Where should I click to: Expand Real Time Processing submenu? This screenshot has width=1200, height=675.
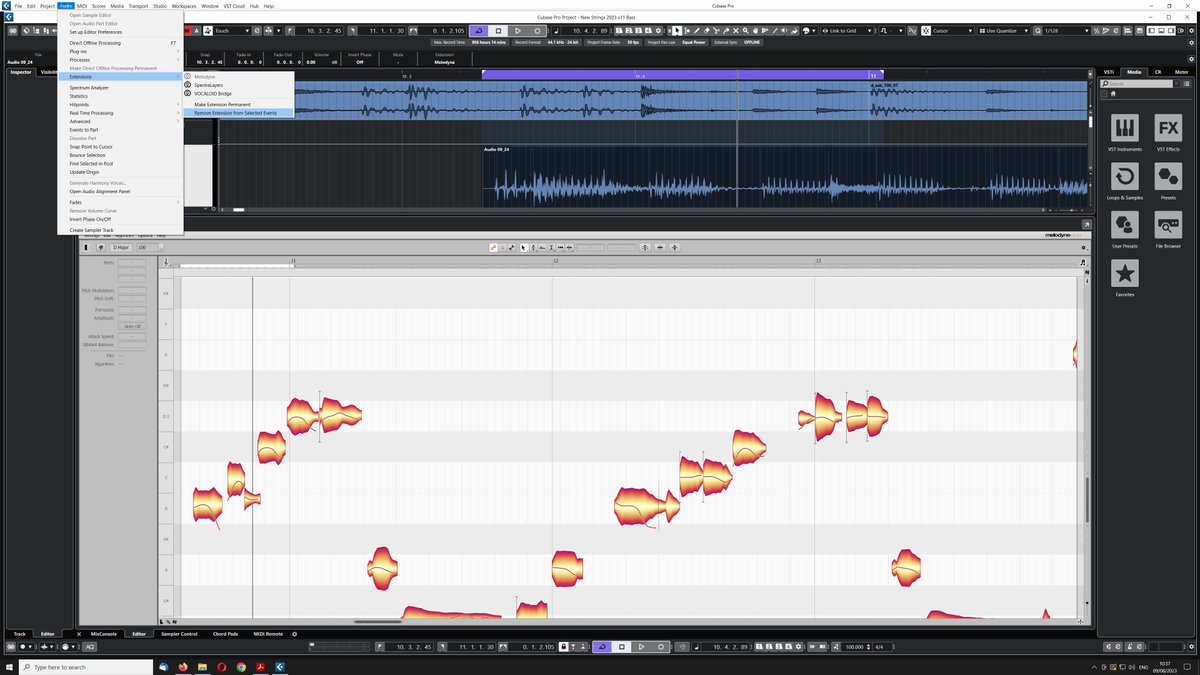pos(120,113)
